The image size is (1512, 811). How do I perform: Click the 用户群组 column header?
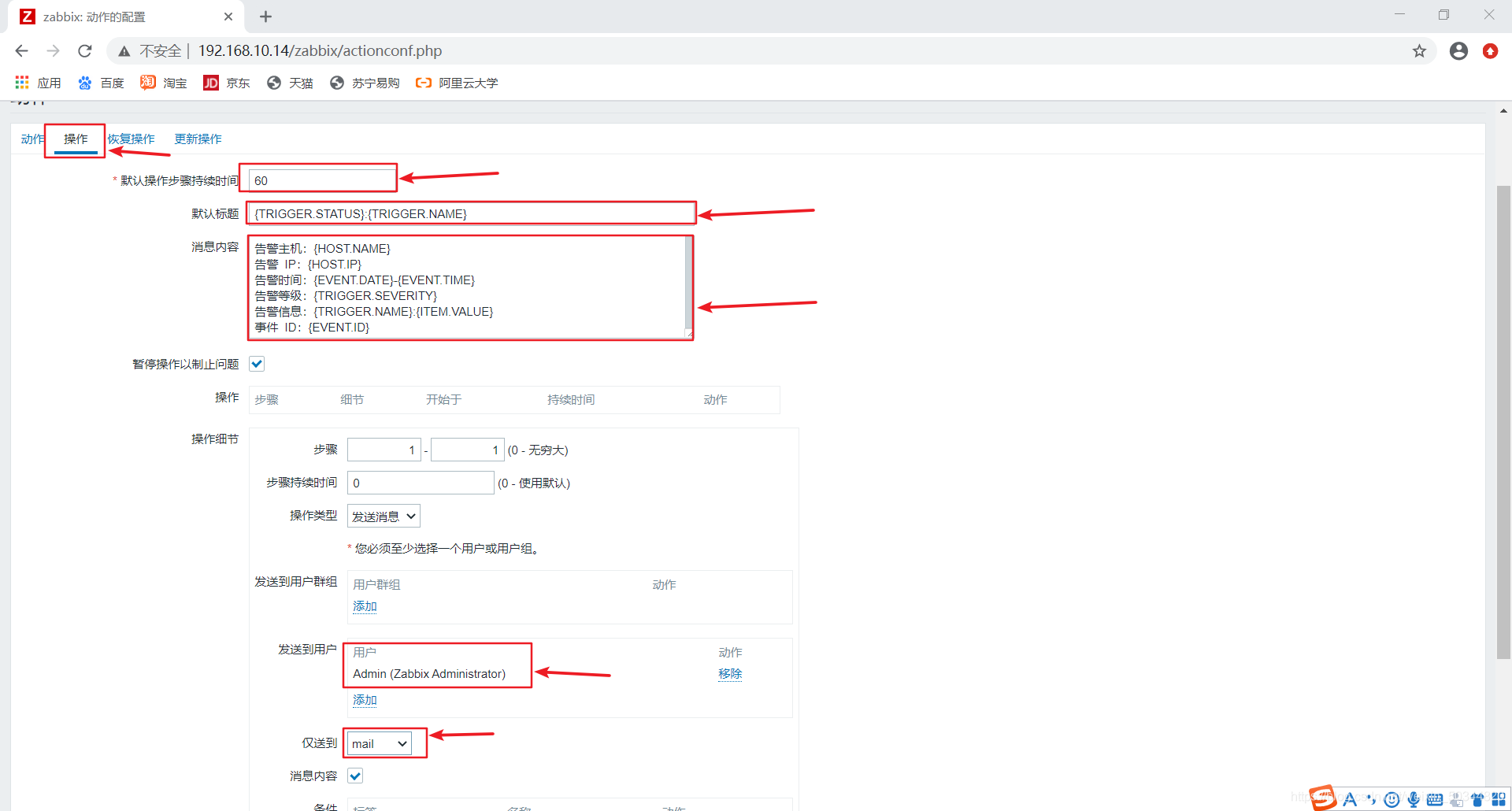pyautogui.click(x=376, y=585)
